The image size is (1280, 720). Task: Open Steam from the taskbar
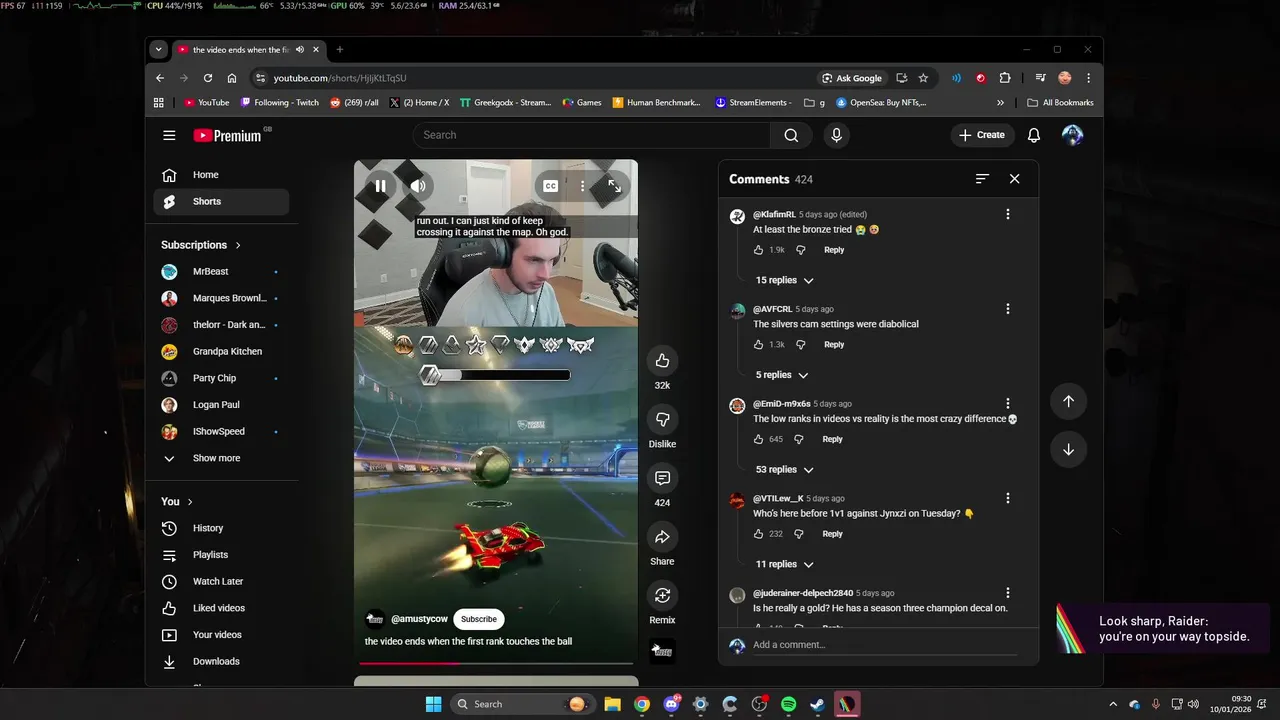coord(817,704)
